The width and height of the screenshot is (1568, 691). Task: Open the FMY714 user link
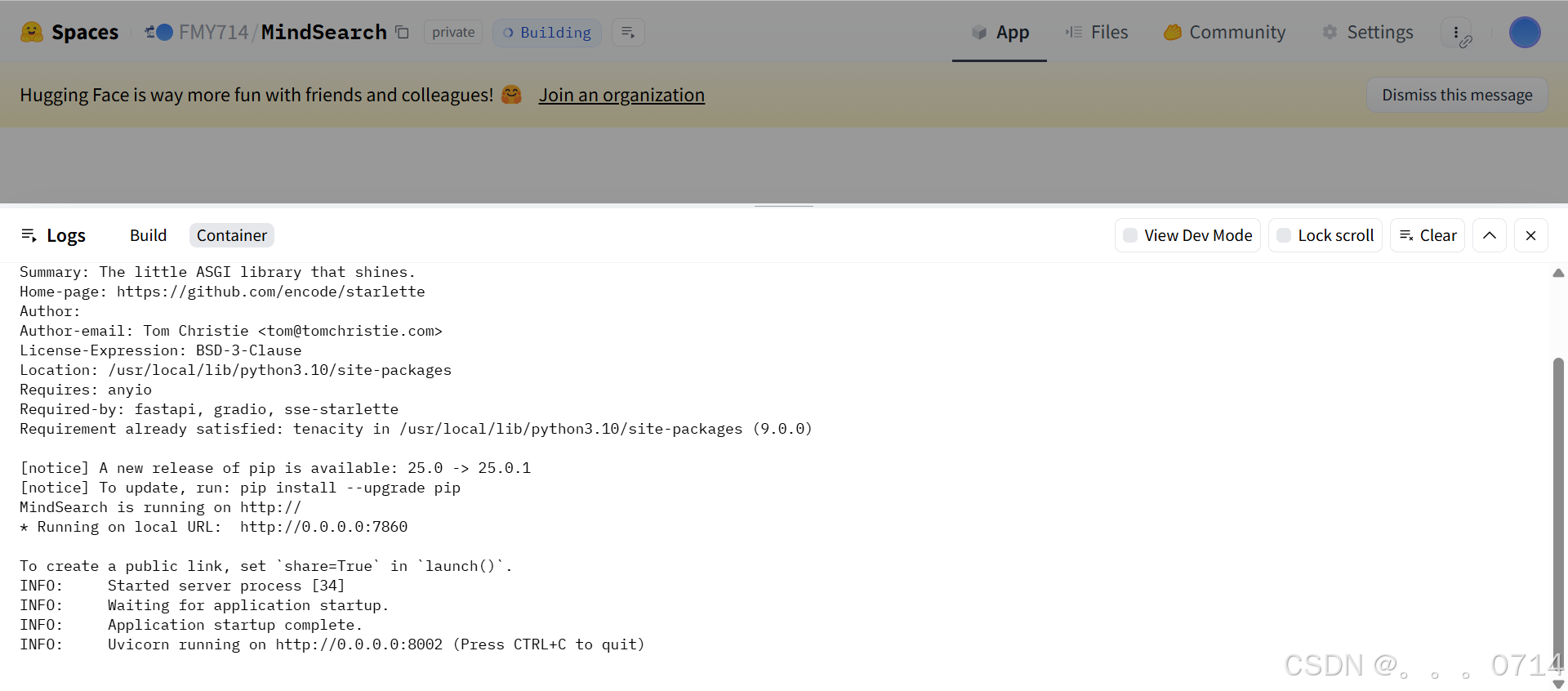(x=213, y=32)
